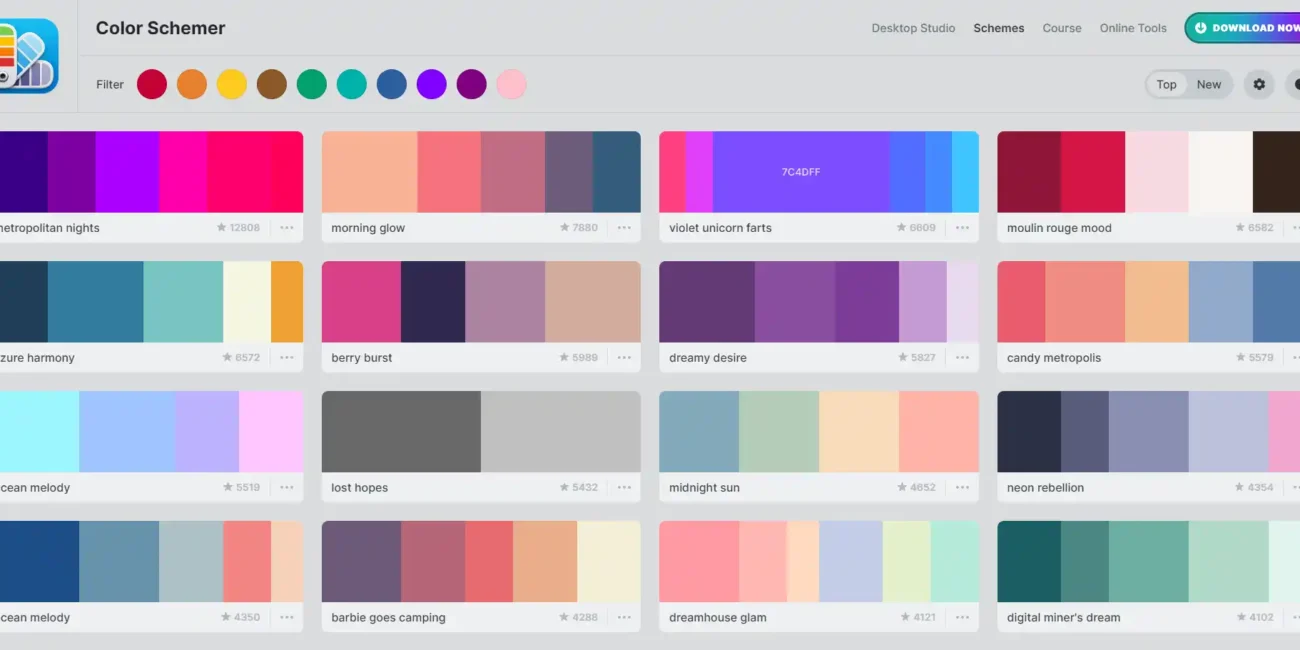Image resolution: width=1300 pixels, height=650 pixels.
Task: Toggle the orange color filter
Action: coord(192,84)
